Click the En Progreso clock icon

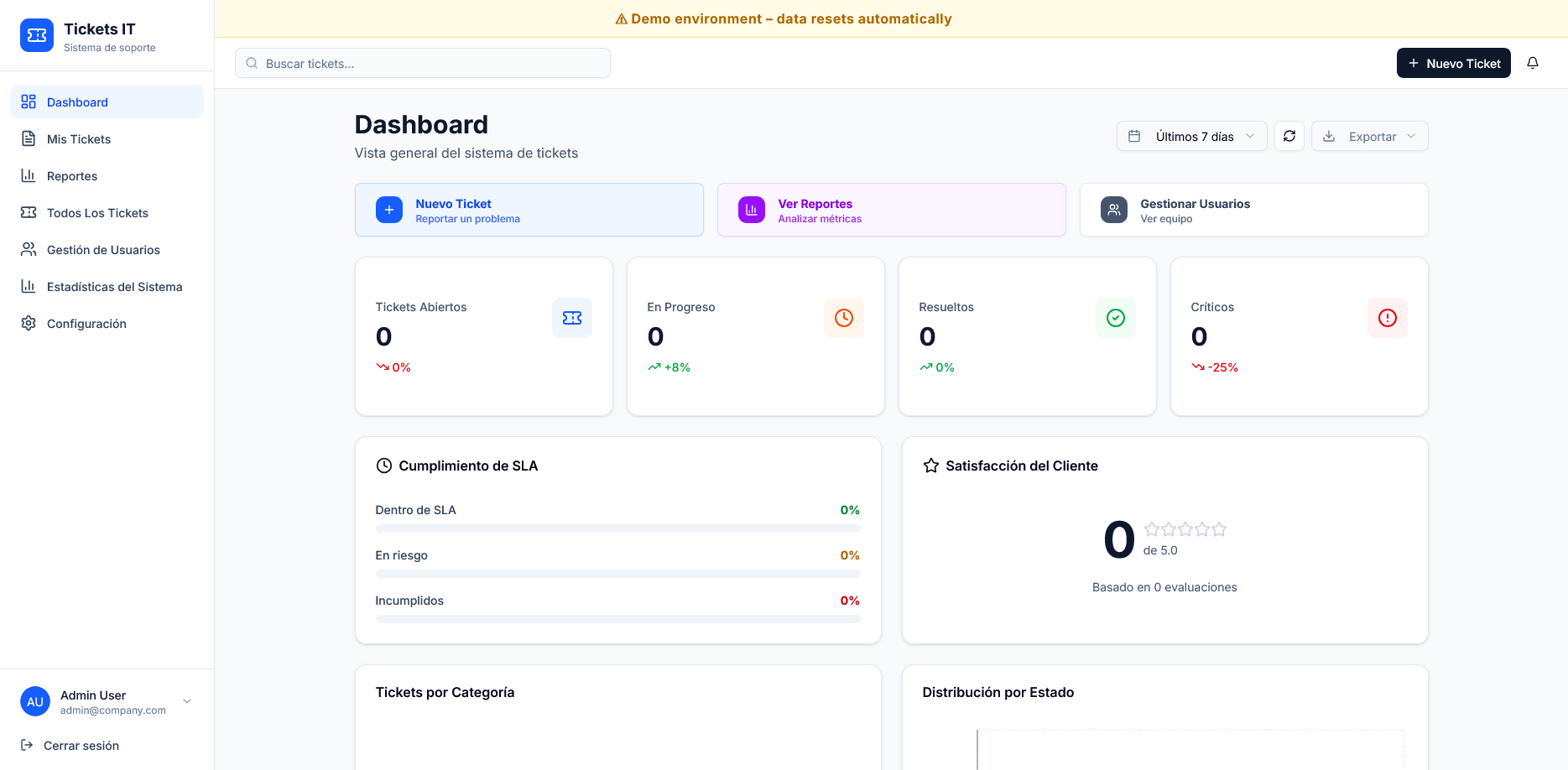point(843,318)
